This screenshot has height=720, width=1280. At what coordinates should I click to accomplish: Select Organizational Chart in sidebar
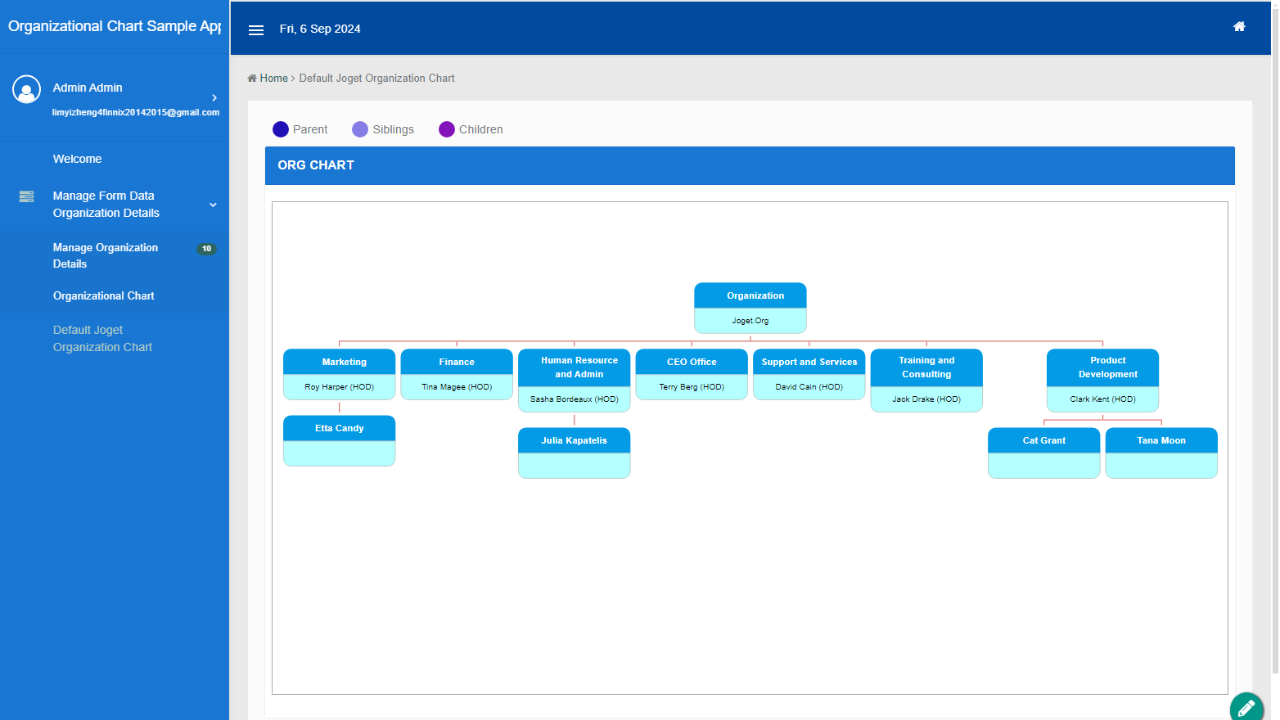click(103, 296)
